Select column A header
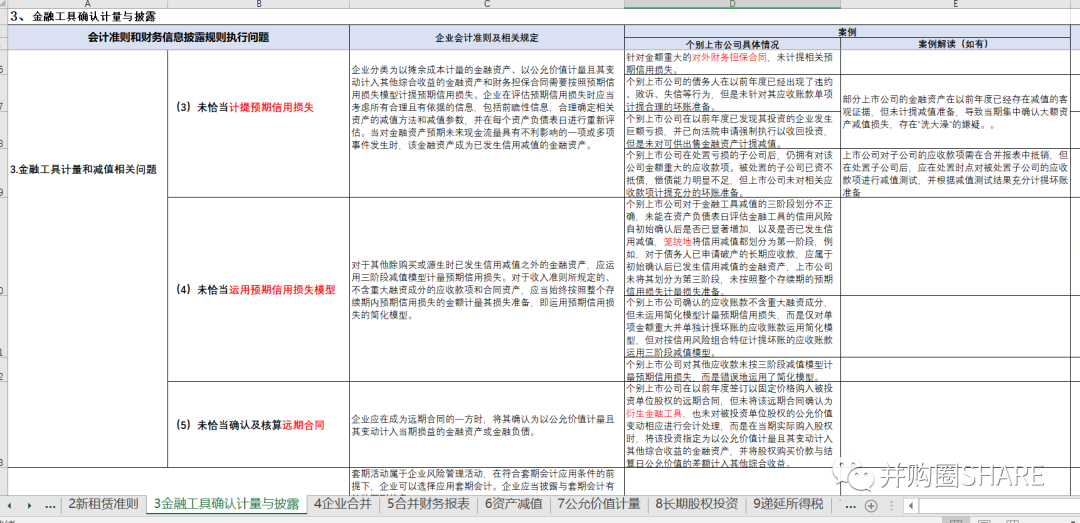The height and width of the screenshot is (523, 1080). [87, 4]
